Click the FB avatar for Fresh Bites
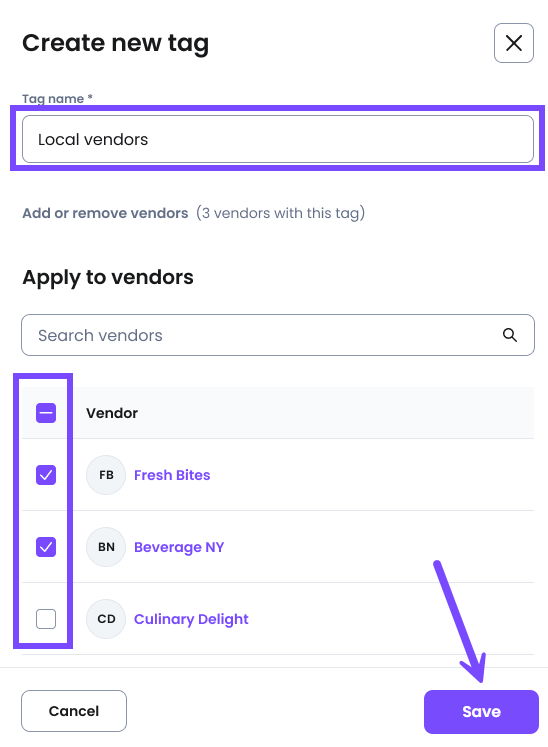The image size is (548, 747). point(106,475)
